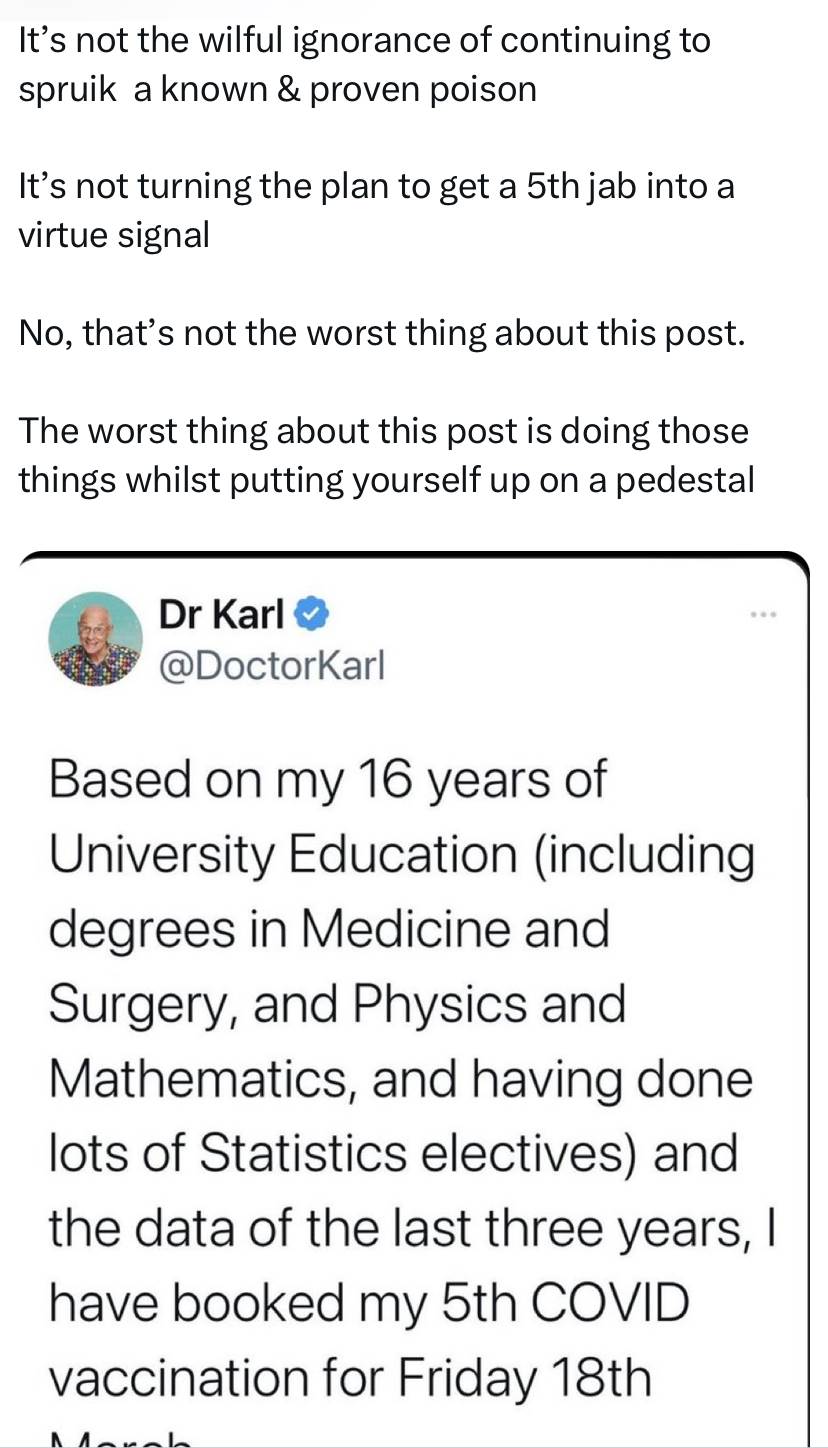This screenshot has width=828, height=1448.
Task: Open the three-dot menu on quoted tweet
Action: (763, 614)
